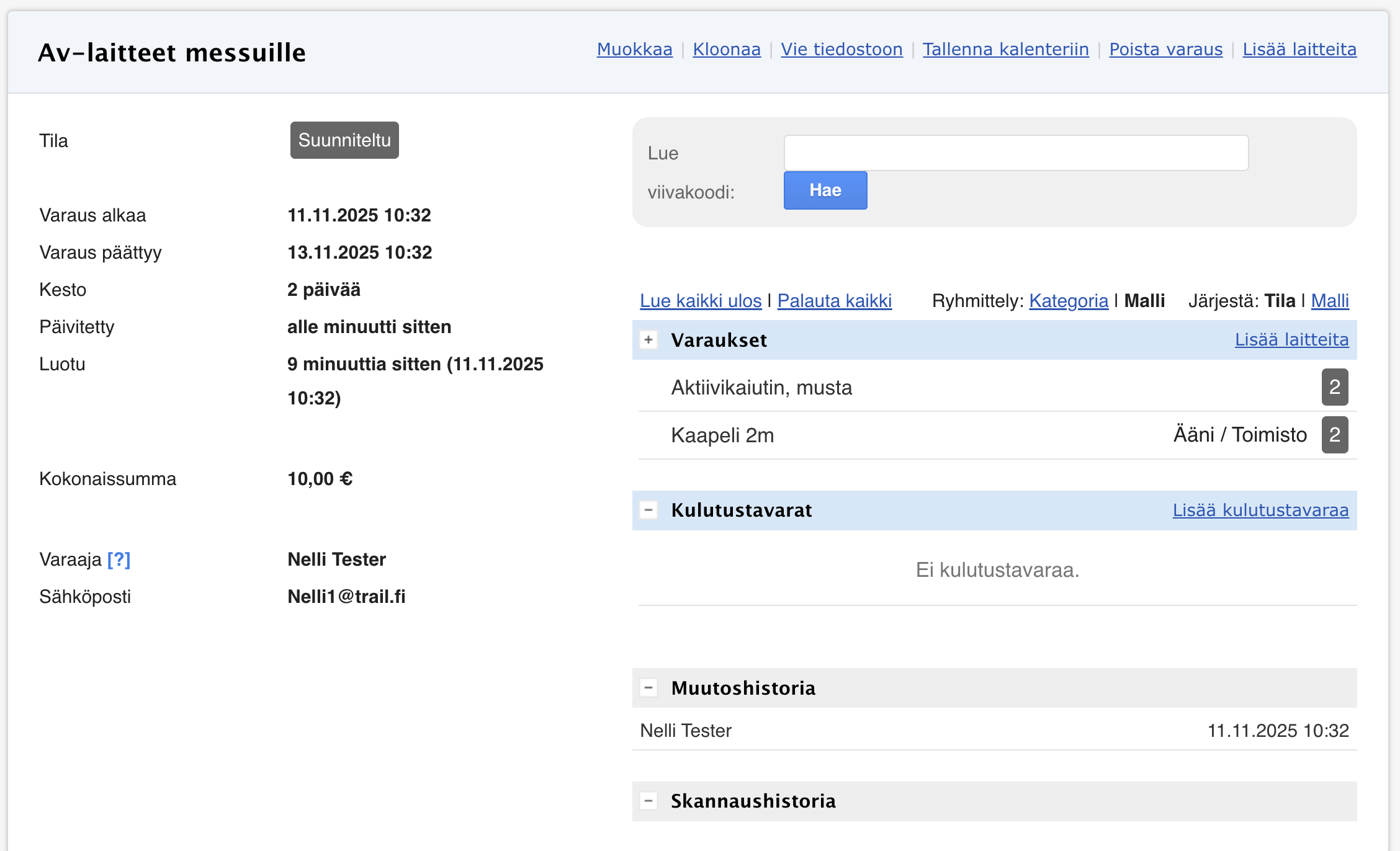Click Lue kaikki ulos link
Viewport: 1400px width, 851px height.
coord(700,301)
